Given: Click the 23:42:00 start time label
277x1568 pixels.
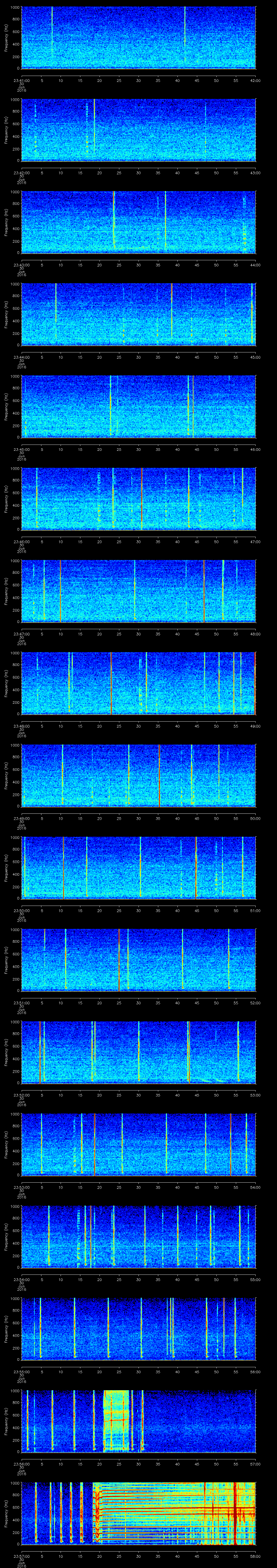Looking at the screenshot, I should (22, 173).
